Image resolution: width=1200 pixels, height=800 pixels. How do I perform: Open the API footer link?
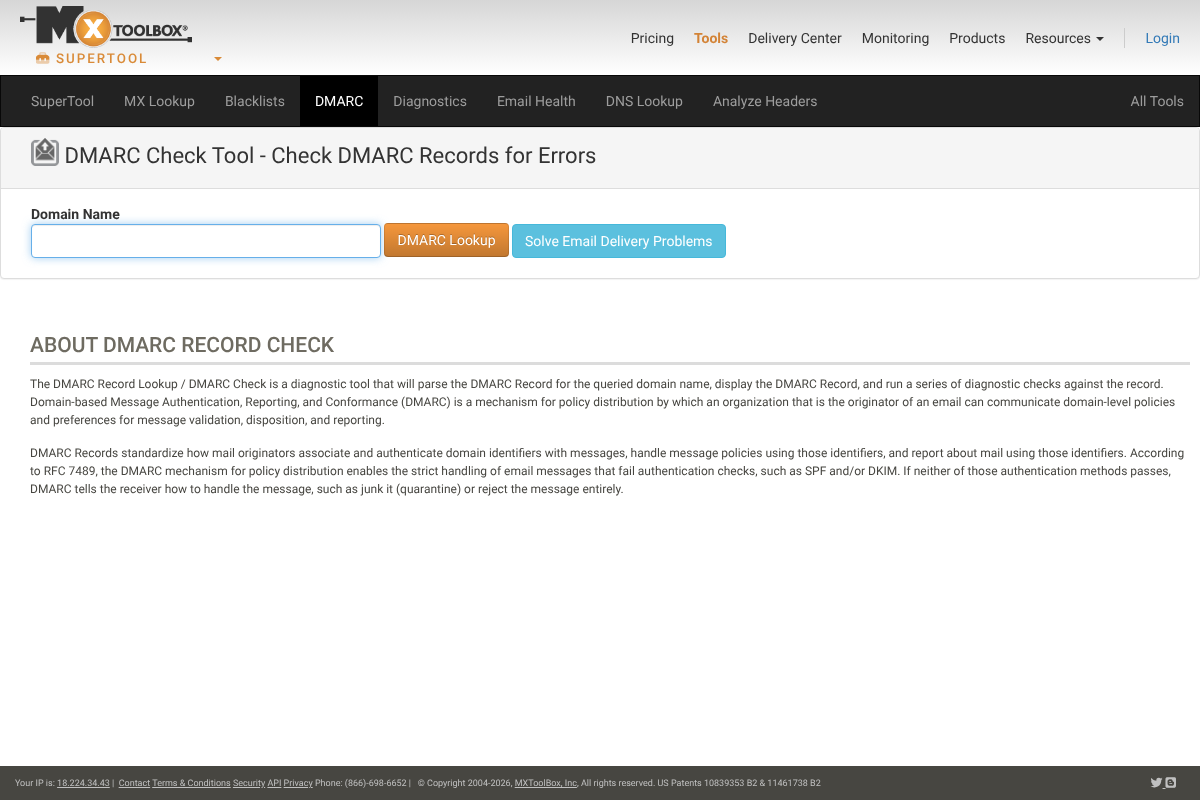[x=274, y=783]
